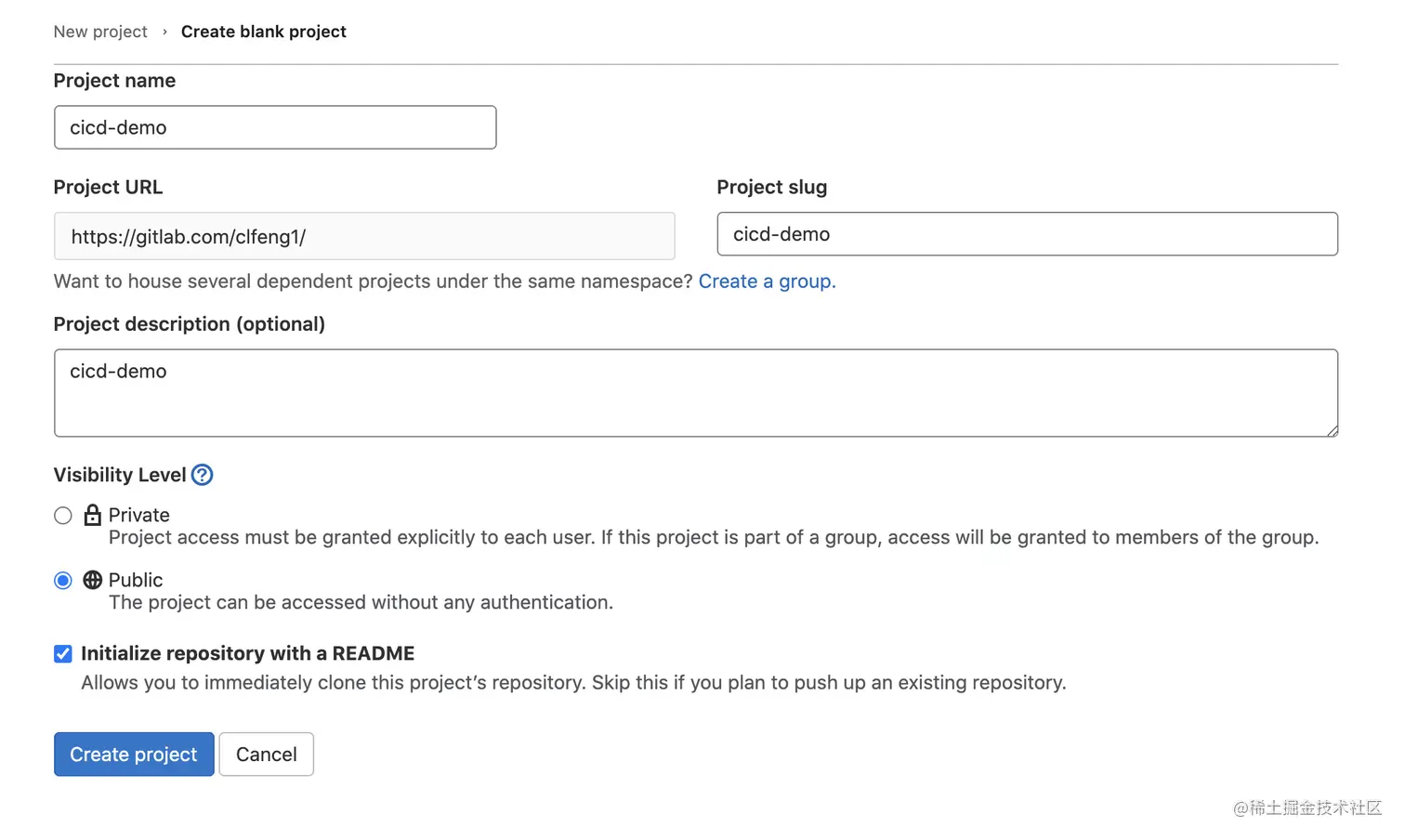The image size is (1405, 840).
Task: Click the README help text starting 'Allows you to immediately clone'
Action: click(573, 683)
